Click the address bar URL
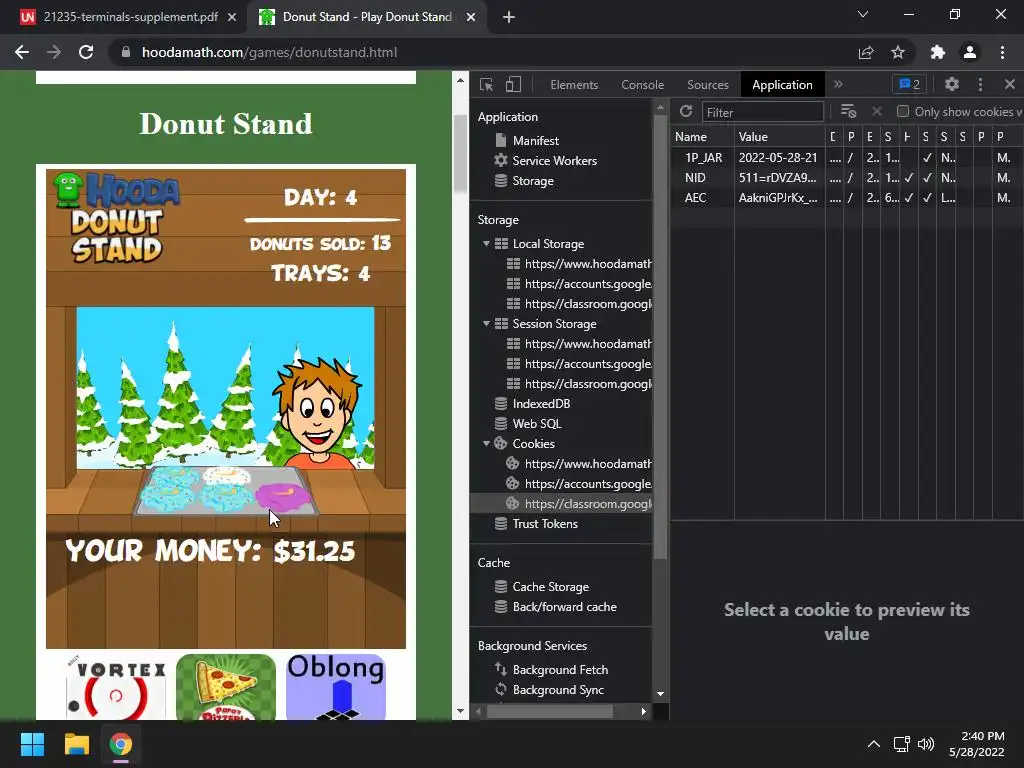The width and height of the screenshot is (1024, 768). [x=269, y=52]
